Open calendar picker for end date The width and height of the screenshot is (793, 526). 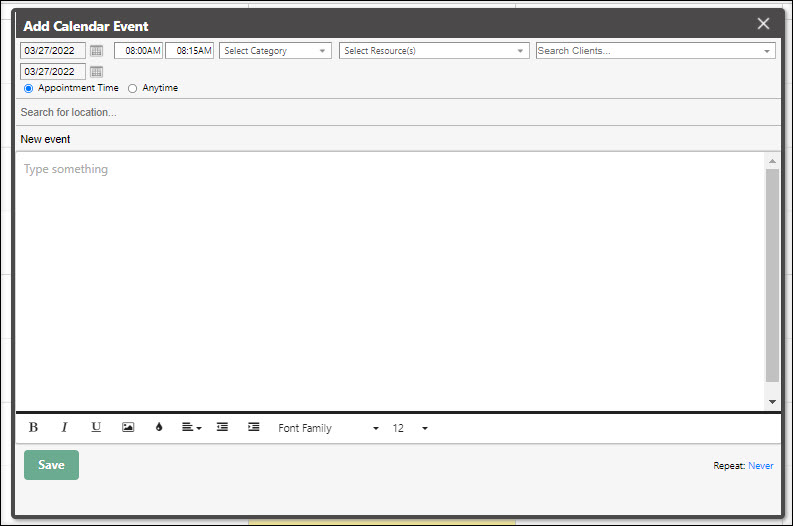coord(96,72)
